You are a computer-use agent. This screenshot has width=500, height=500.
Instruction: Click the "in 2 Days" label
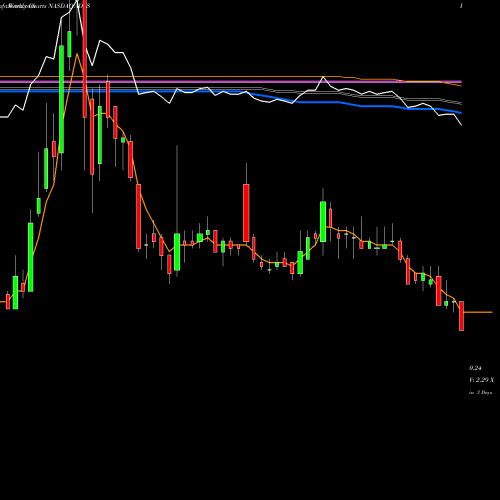[x=480, y=393]
